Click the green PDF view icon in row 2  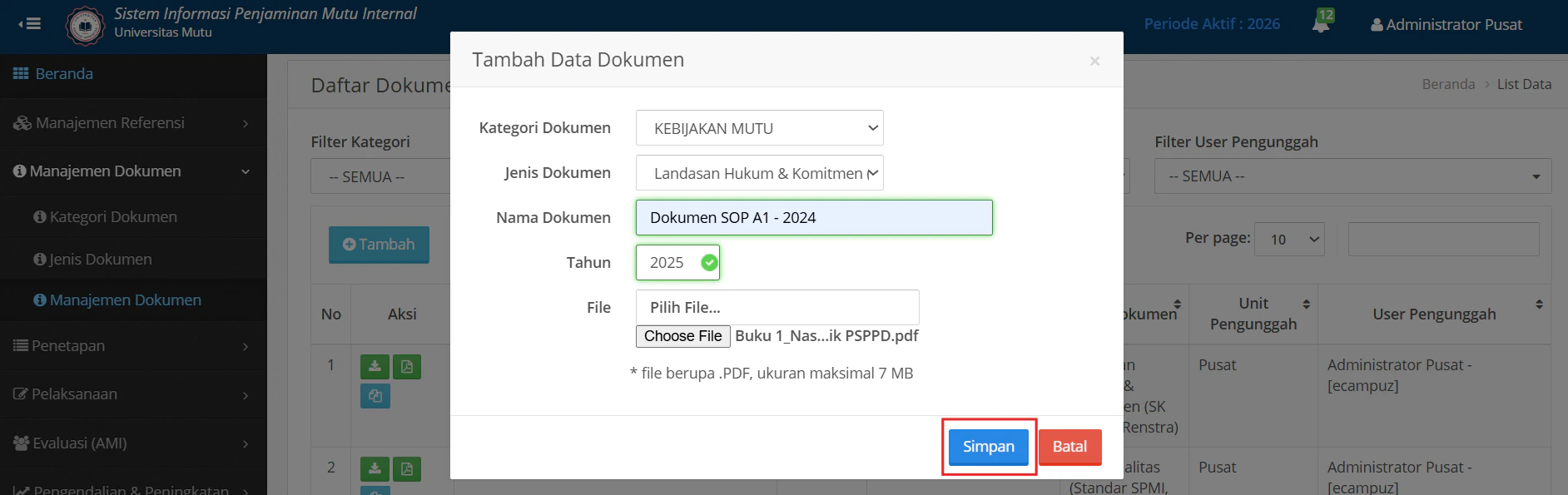pos(407,468)
